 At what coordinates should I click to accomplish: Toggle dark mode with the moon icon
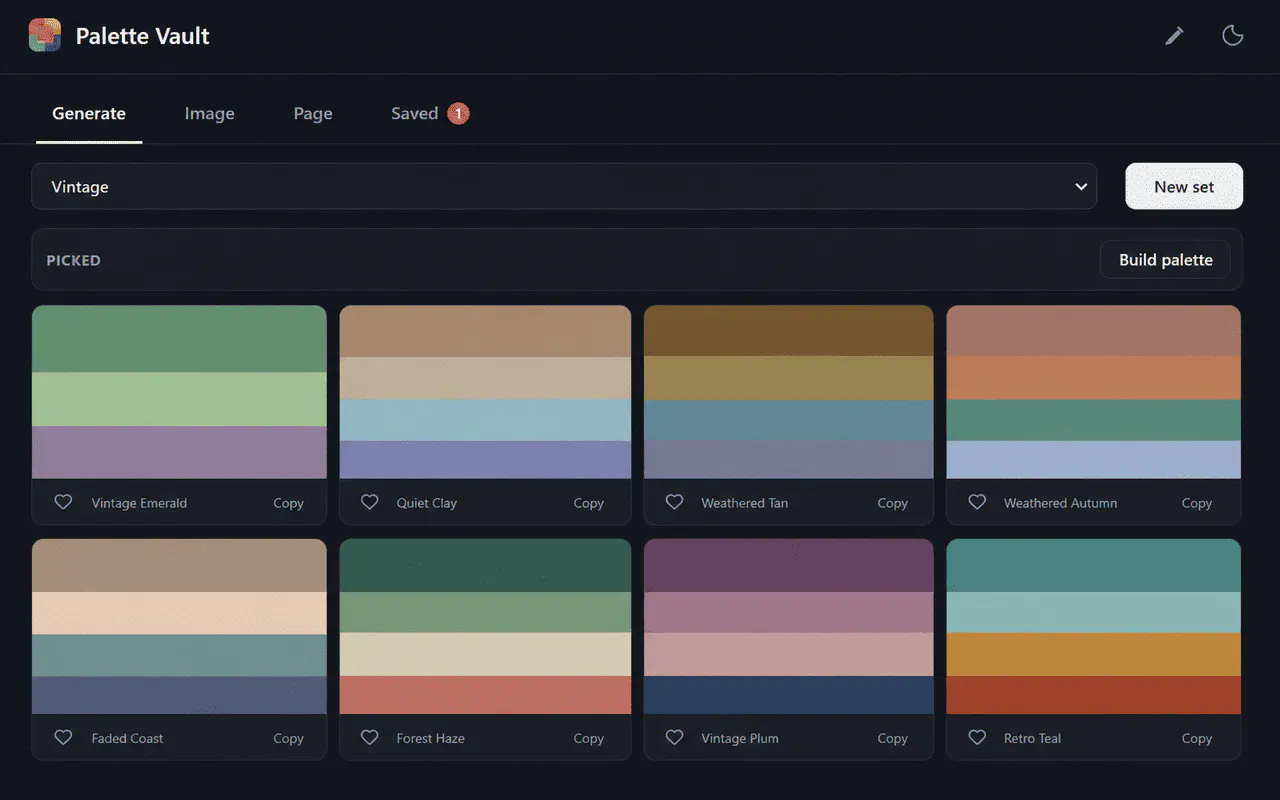click(1233, 36)
